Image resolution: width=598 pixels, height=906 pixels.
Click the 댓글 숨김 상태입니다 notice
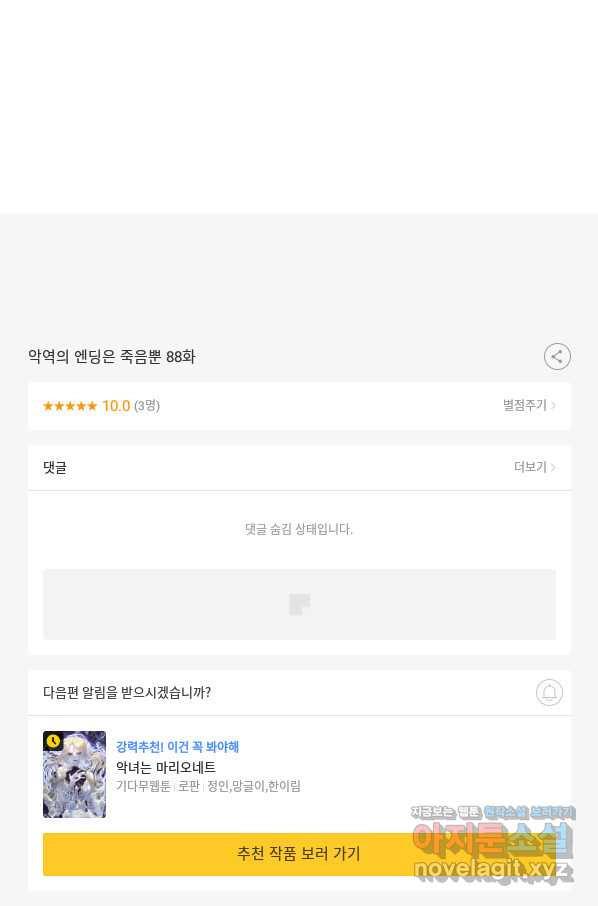[299, 529]
